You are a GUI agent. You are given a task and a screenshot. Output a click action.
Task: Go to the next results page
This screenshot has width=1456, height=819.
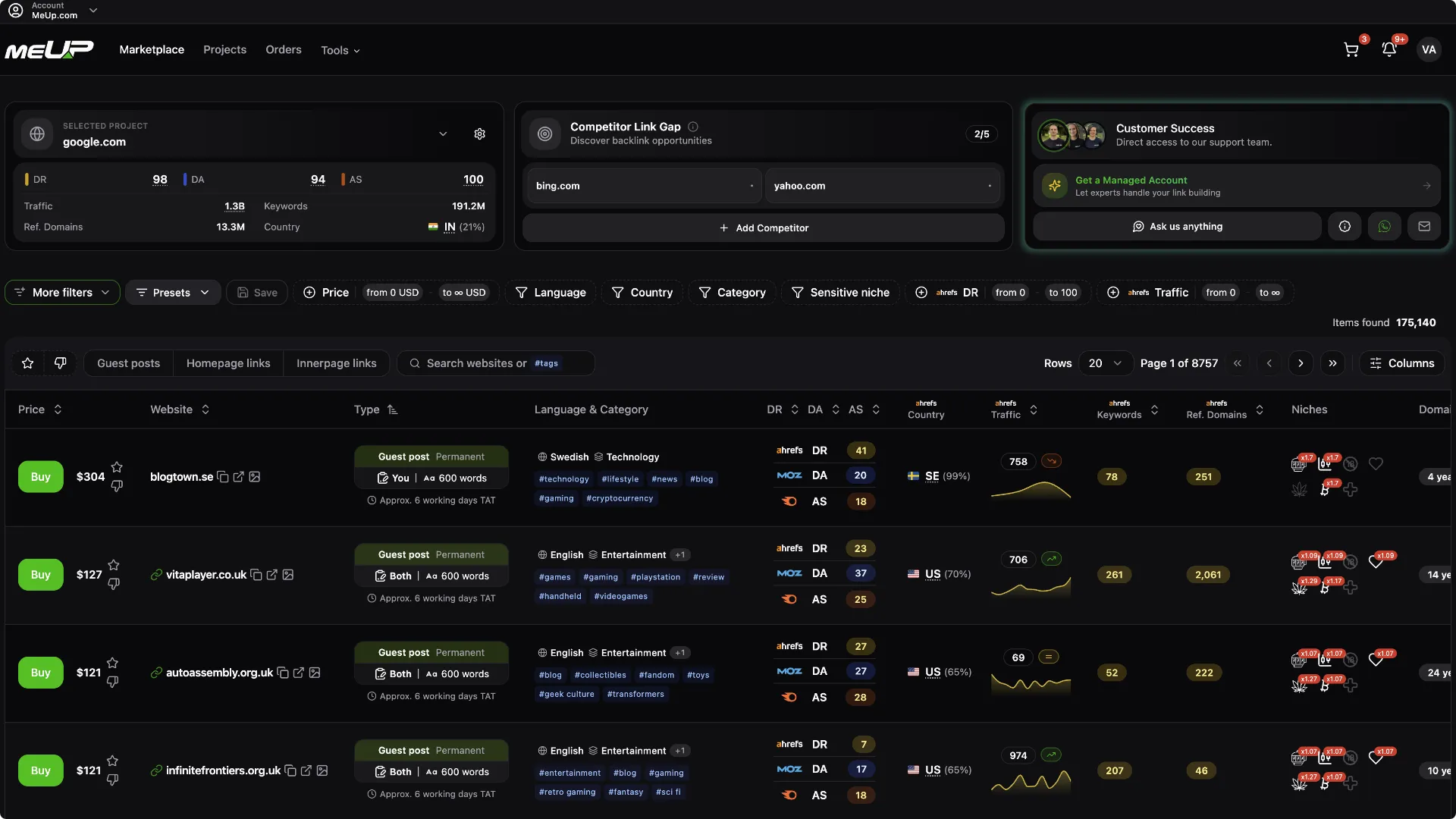click(1301, 363)
